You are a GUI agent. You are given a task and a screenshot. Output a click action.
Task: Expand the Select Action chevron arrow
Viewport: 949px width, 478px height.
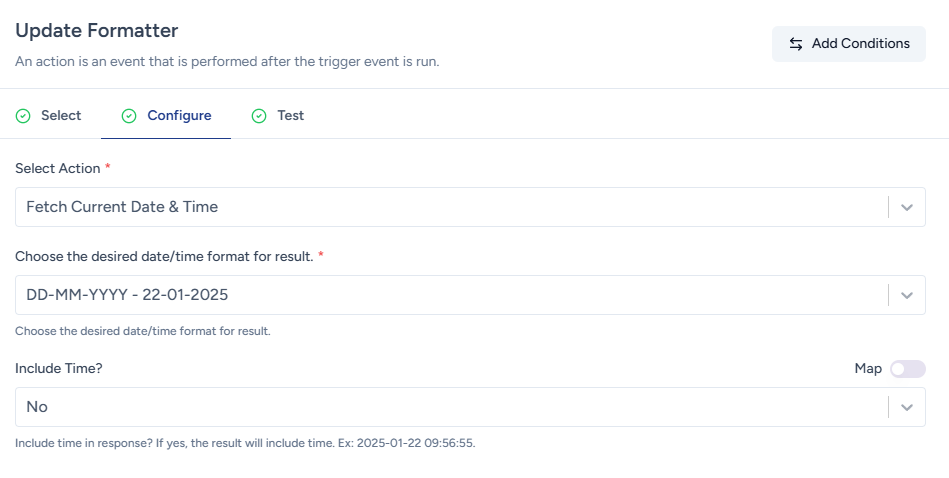click(x=906, y=207)
